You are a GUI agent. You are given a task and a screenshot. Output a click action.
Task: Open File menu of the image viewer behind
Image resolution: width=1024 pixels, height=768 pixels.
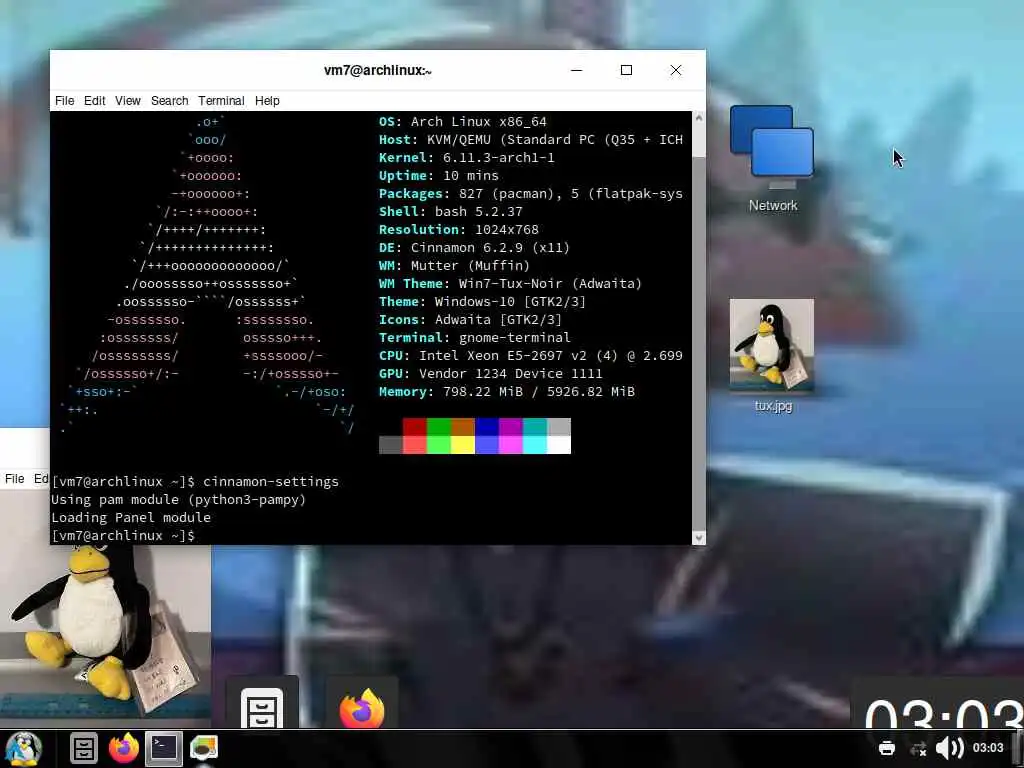click(x=14, y=479)
